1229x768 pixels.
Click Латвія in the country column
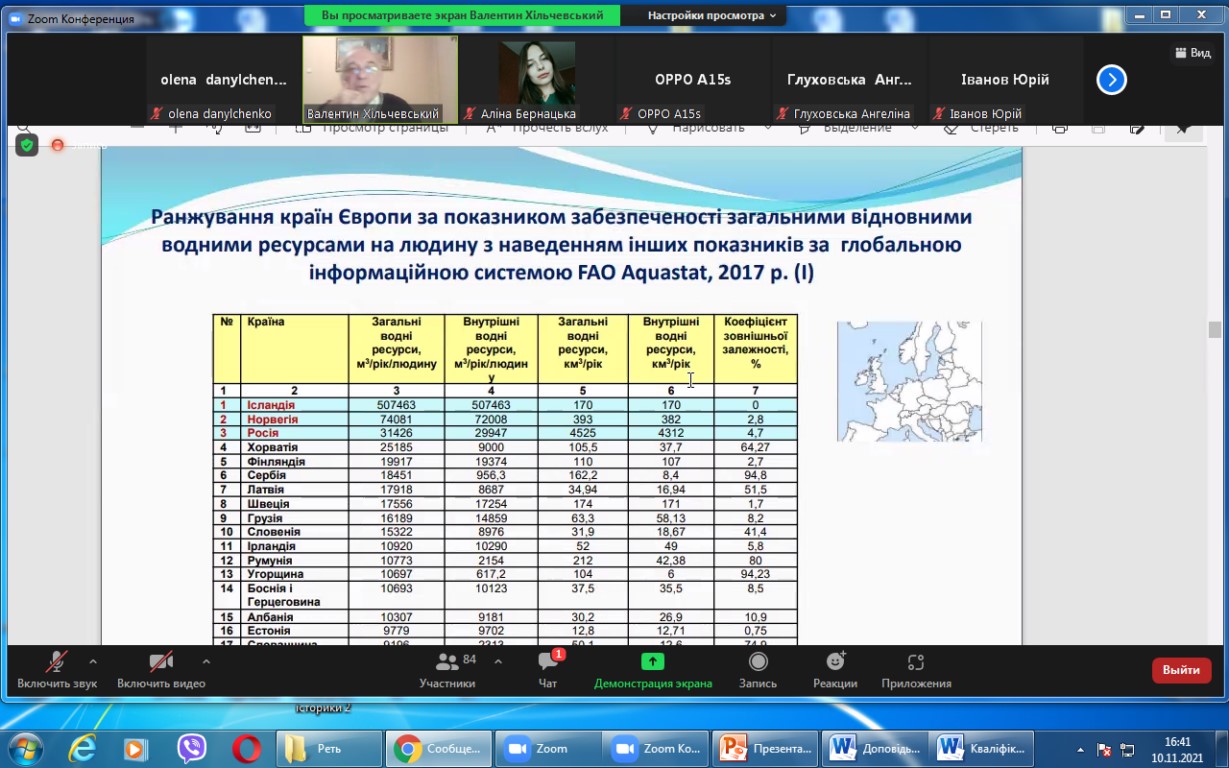[x=265, y=489]
